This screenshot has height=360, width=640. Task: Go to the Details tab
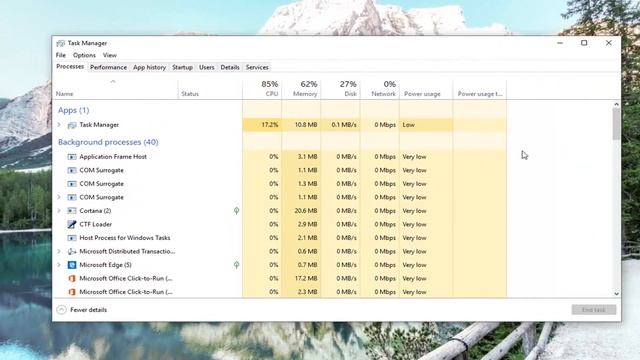(x=230, y=67)
